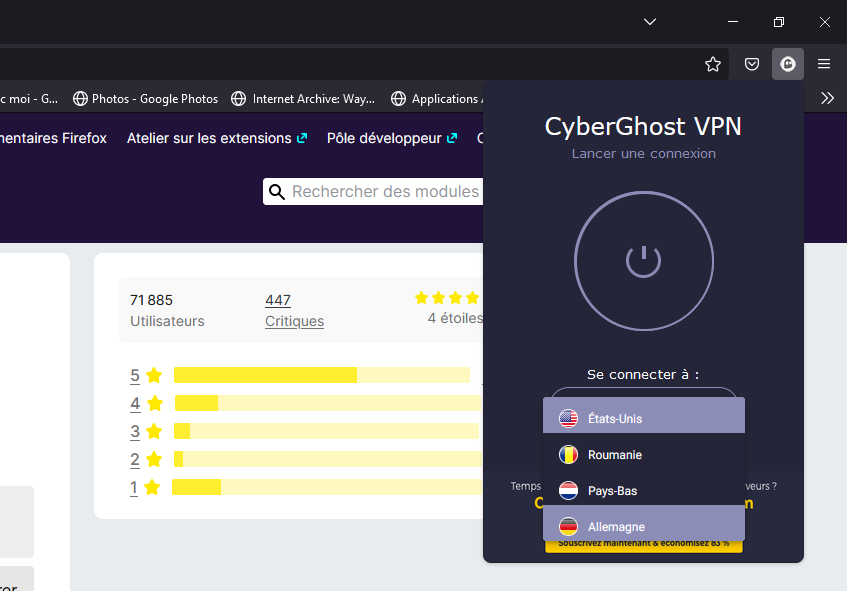
Task: Click the 5-star rating bar
Action: (322, 375)
